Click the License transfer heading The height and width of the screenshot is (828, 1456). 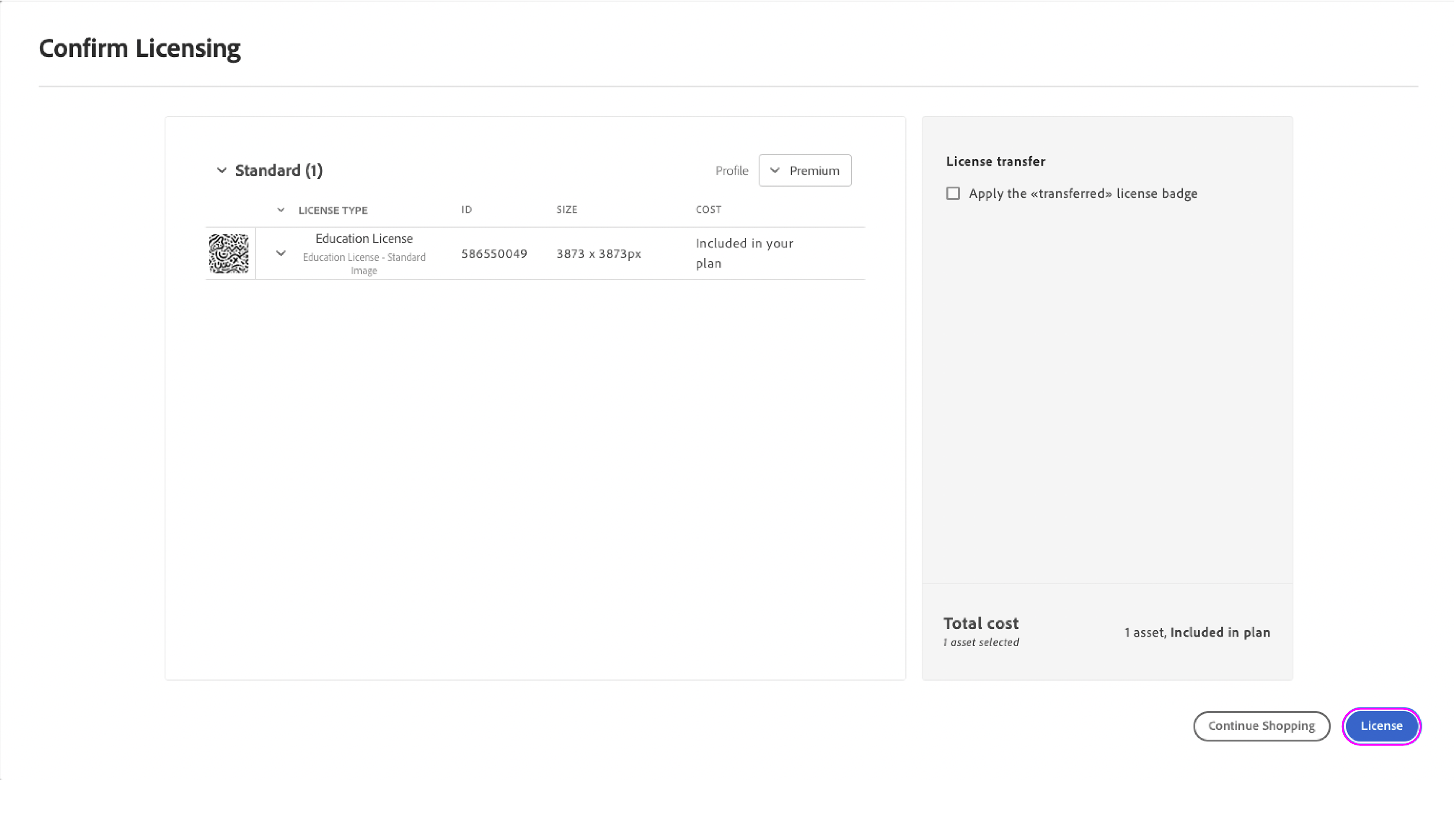point(995,161)
